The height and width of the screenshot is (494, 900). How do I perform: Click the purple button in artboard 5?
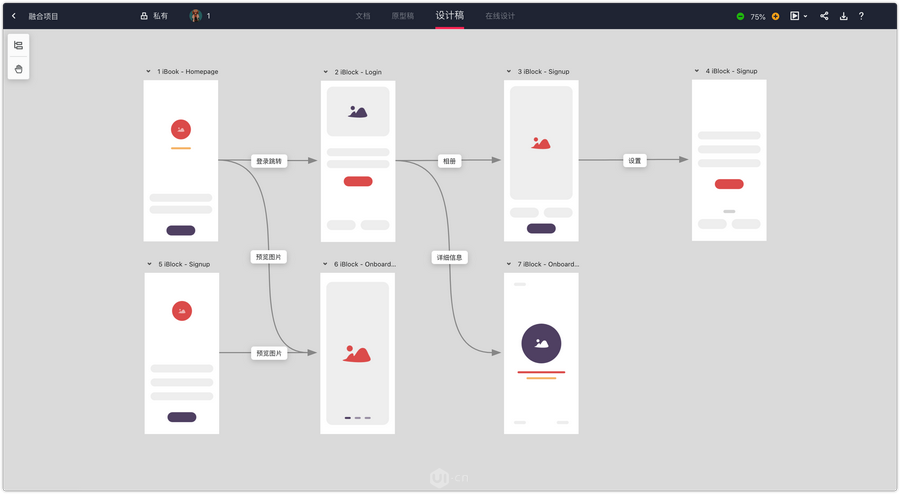pos(182,417)
